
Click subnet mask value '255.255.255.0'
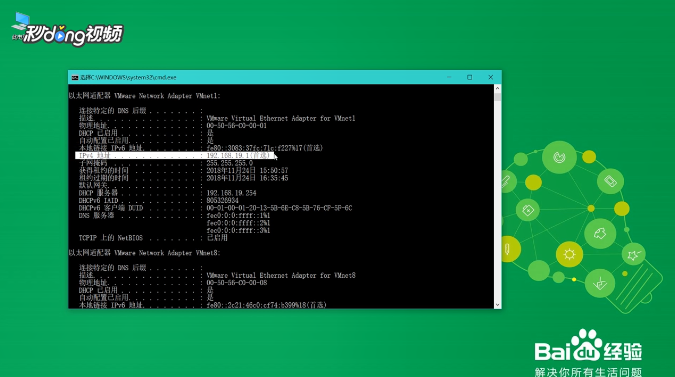(x=229, y=163)
